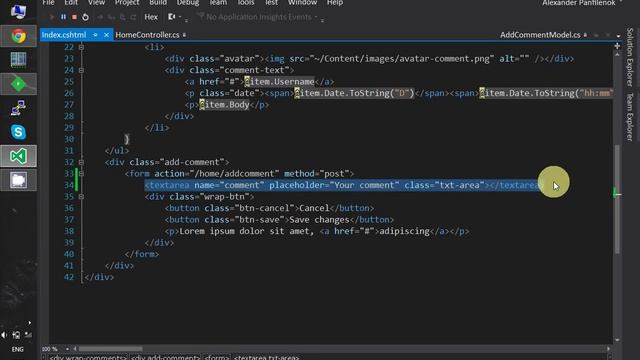This screenshot has height=360, width=640.
Task: Open the file manager taskbar icon
Action: click(x=18, y=180)
